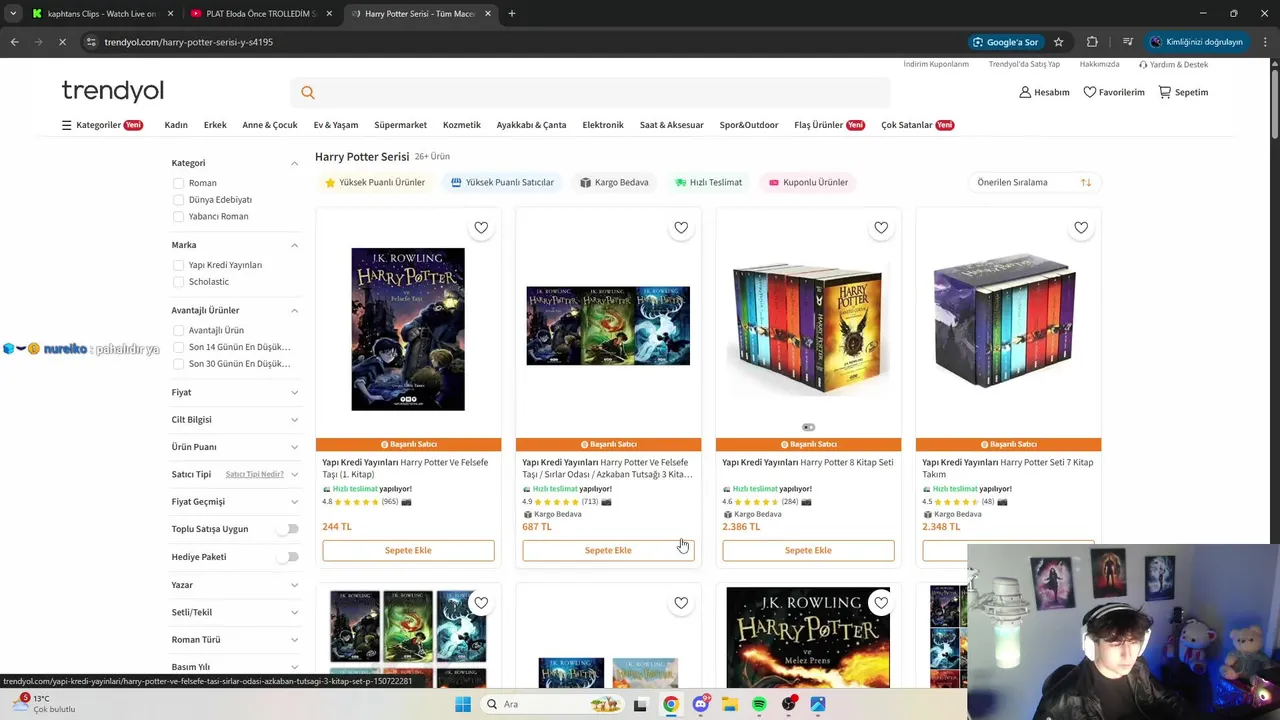Add the 244 TL book to cart
This screenshot has width=1280, height=720.
tap(408, 550)
